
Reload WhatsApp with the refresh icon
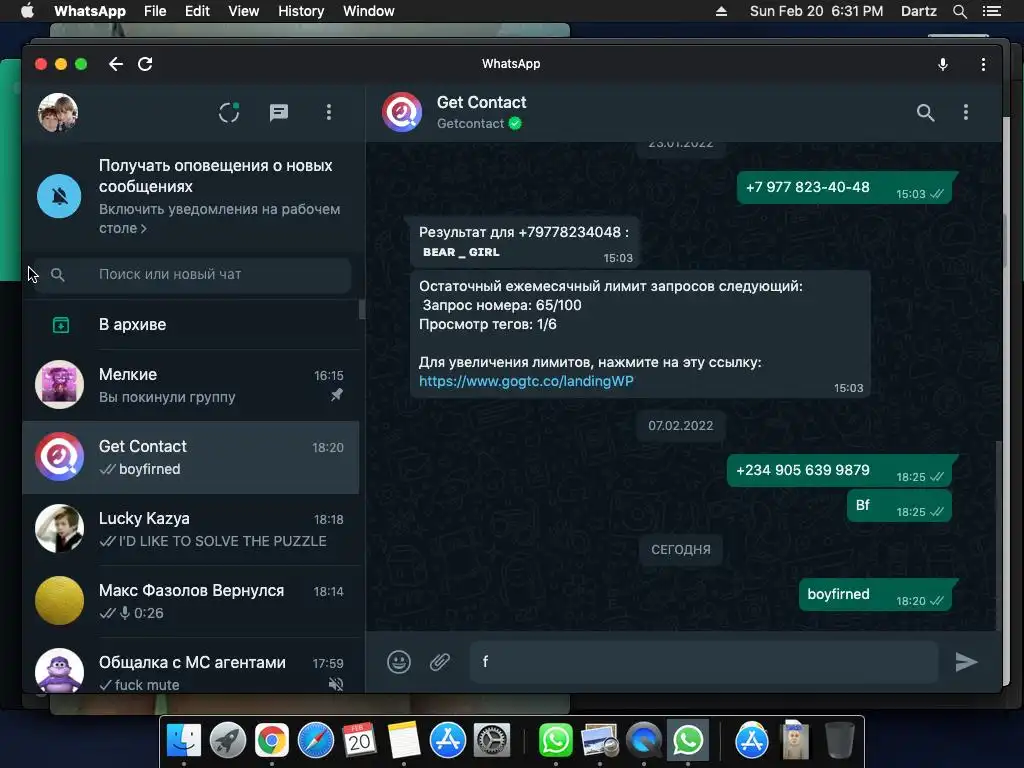145,64
